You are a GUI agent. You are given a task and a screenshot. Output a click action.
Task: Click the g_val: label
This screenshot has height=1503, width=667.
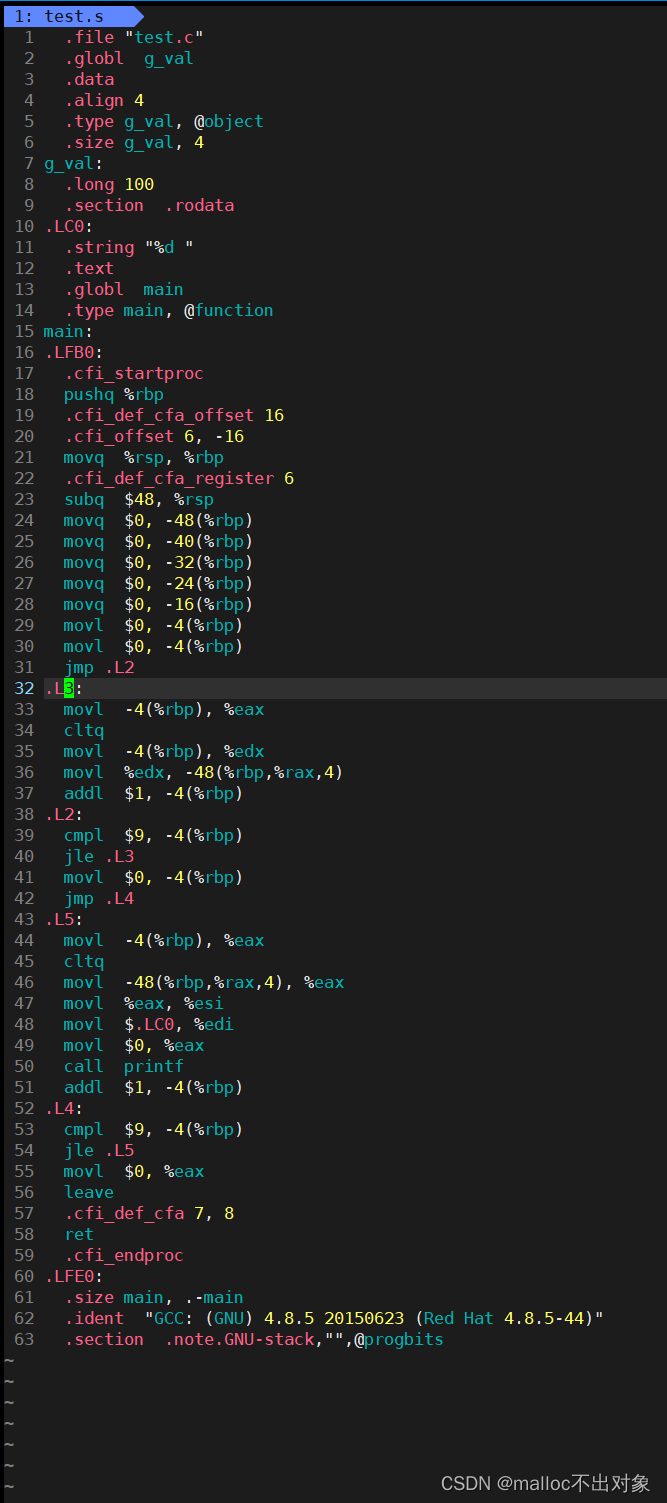pos(74,163)
